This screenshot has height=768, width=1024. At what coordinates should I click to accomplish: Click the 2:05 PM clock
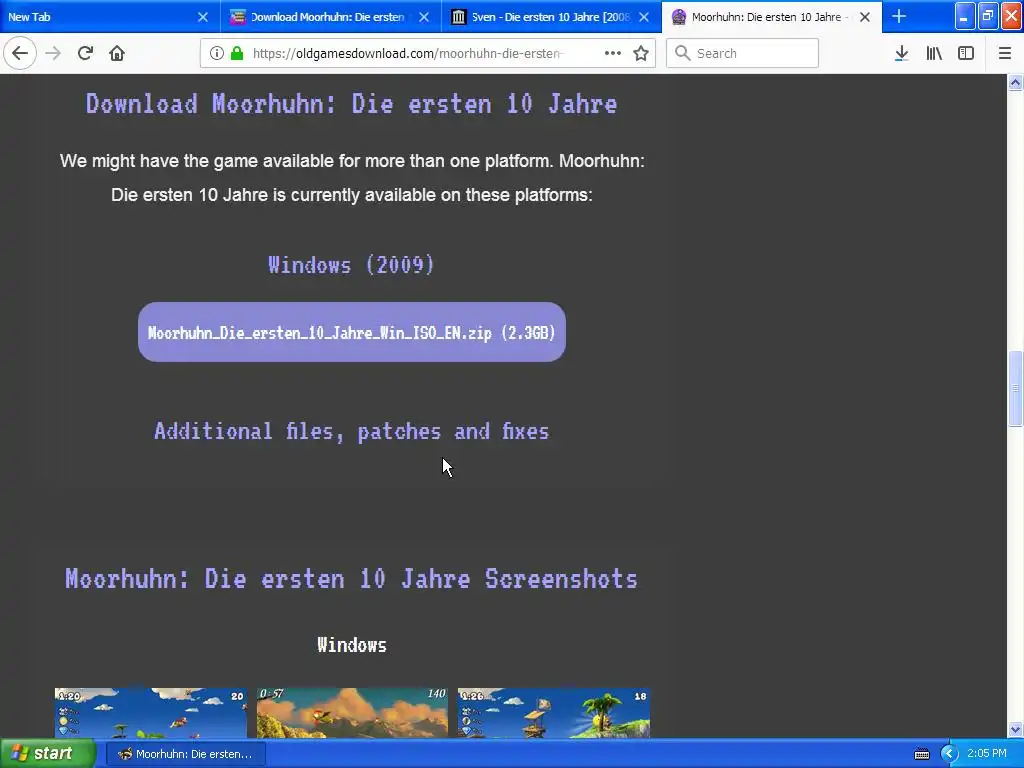click(987, 753)
